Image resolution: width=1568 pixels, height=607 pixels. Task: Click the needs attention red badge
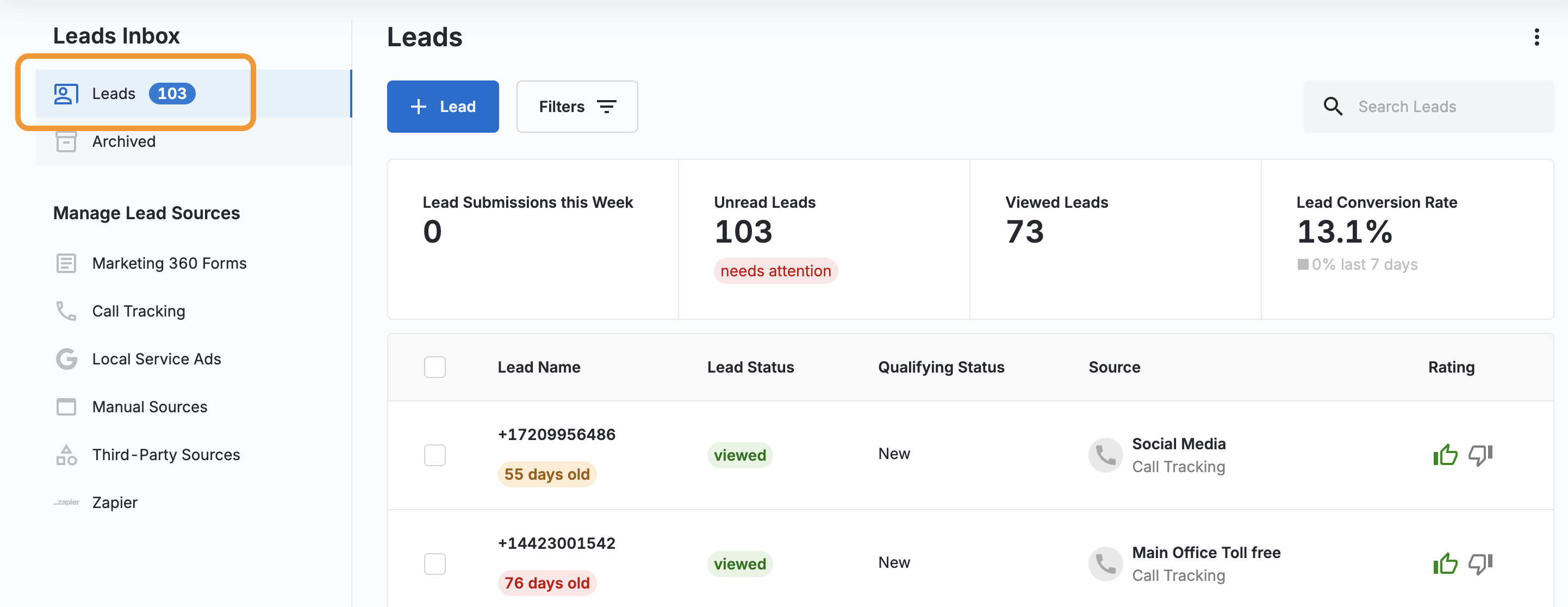click(x=775, y=271)
